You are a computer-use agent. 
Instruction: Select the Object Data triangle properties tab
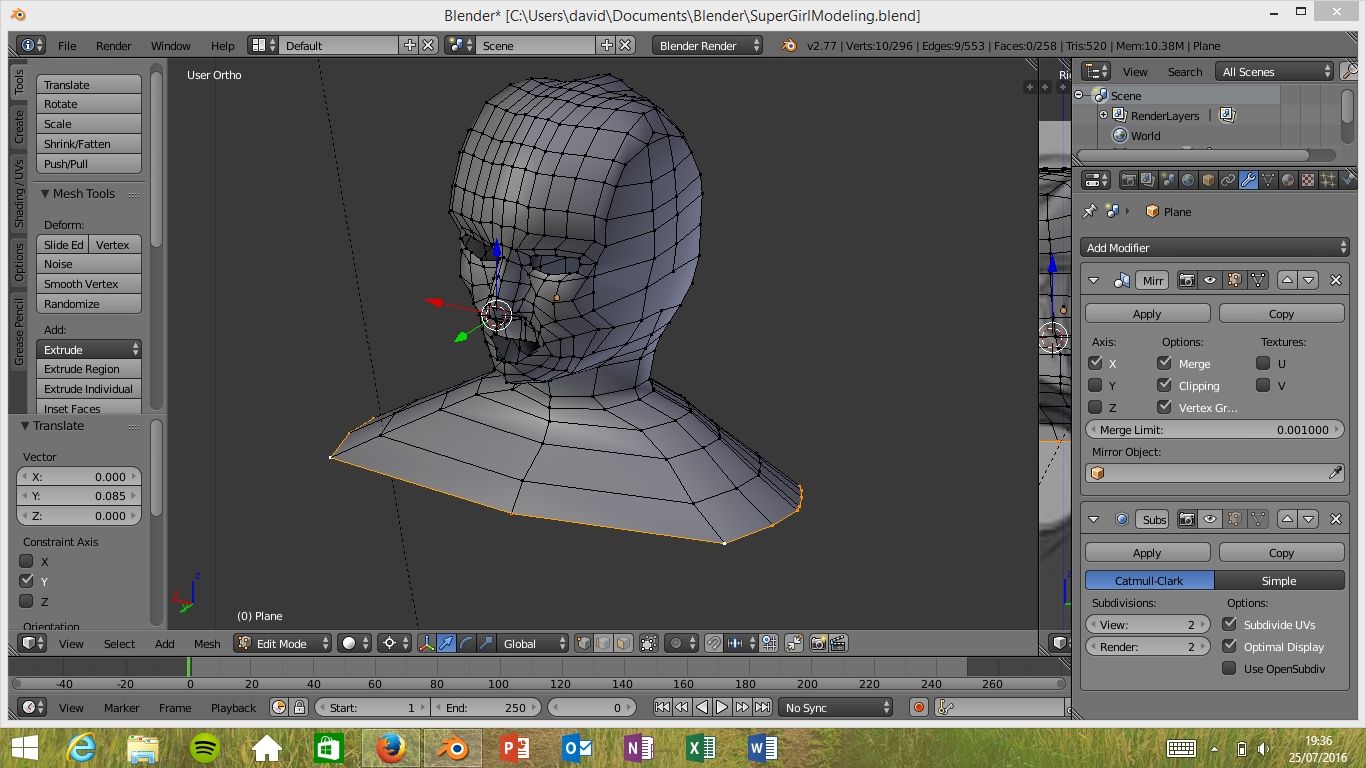point(1268,181)
